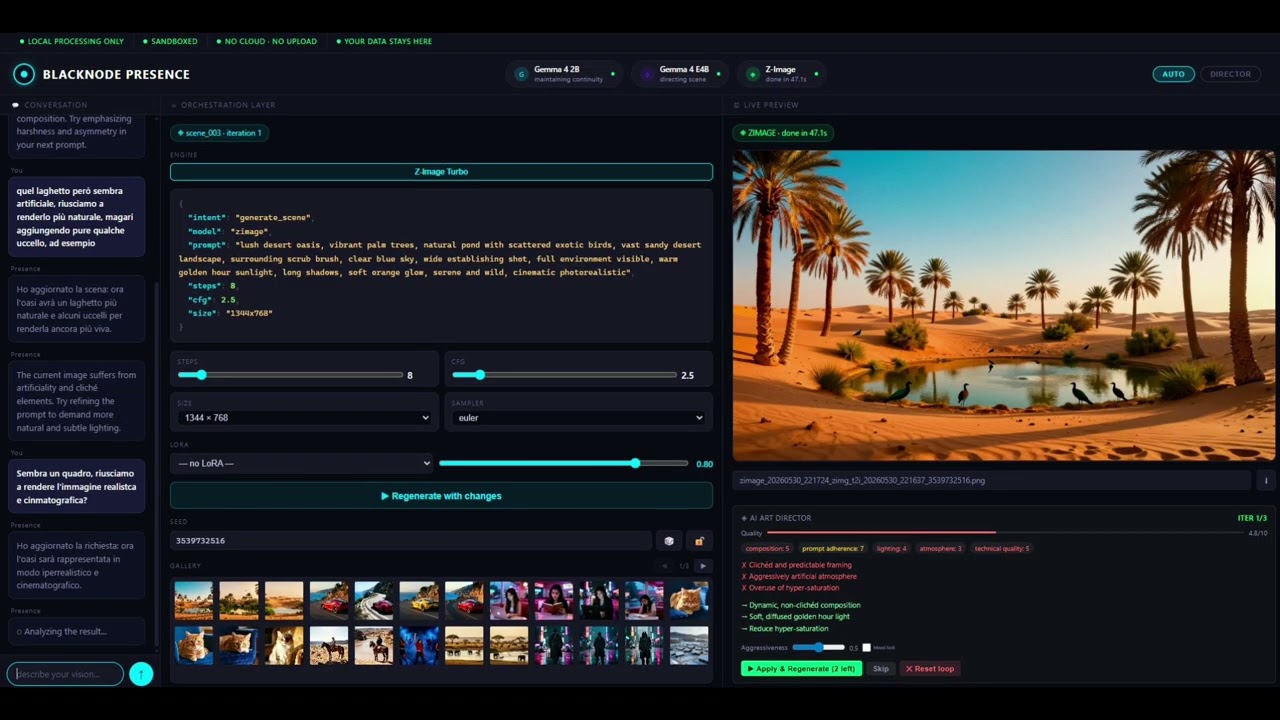Click the NO CLOUD · NO UPLOAD status
Image resolution: width=1280 pixels, height=720 pixels.
[267, 42]
